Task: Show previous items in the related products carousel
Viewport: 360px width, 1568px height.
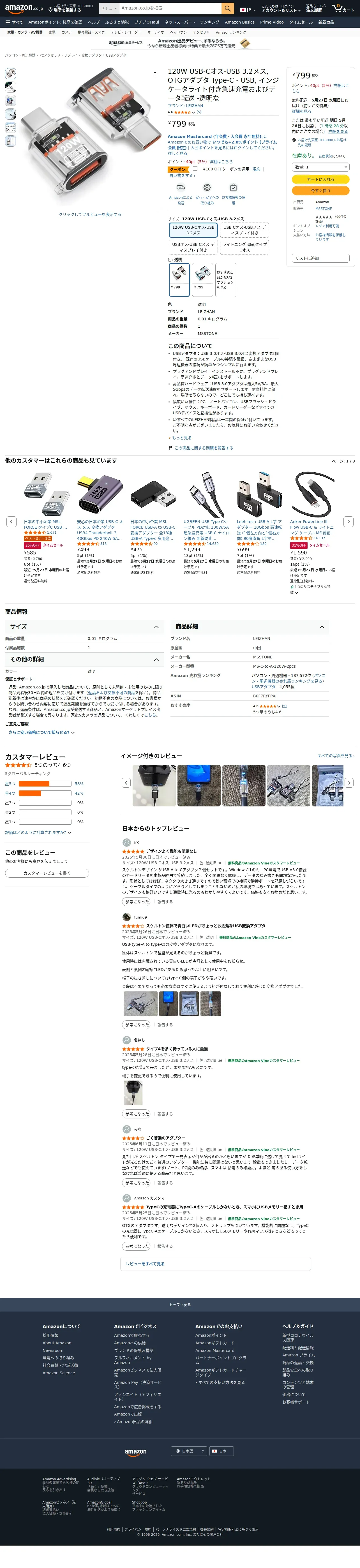Action: click(x=11, y=522)
